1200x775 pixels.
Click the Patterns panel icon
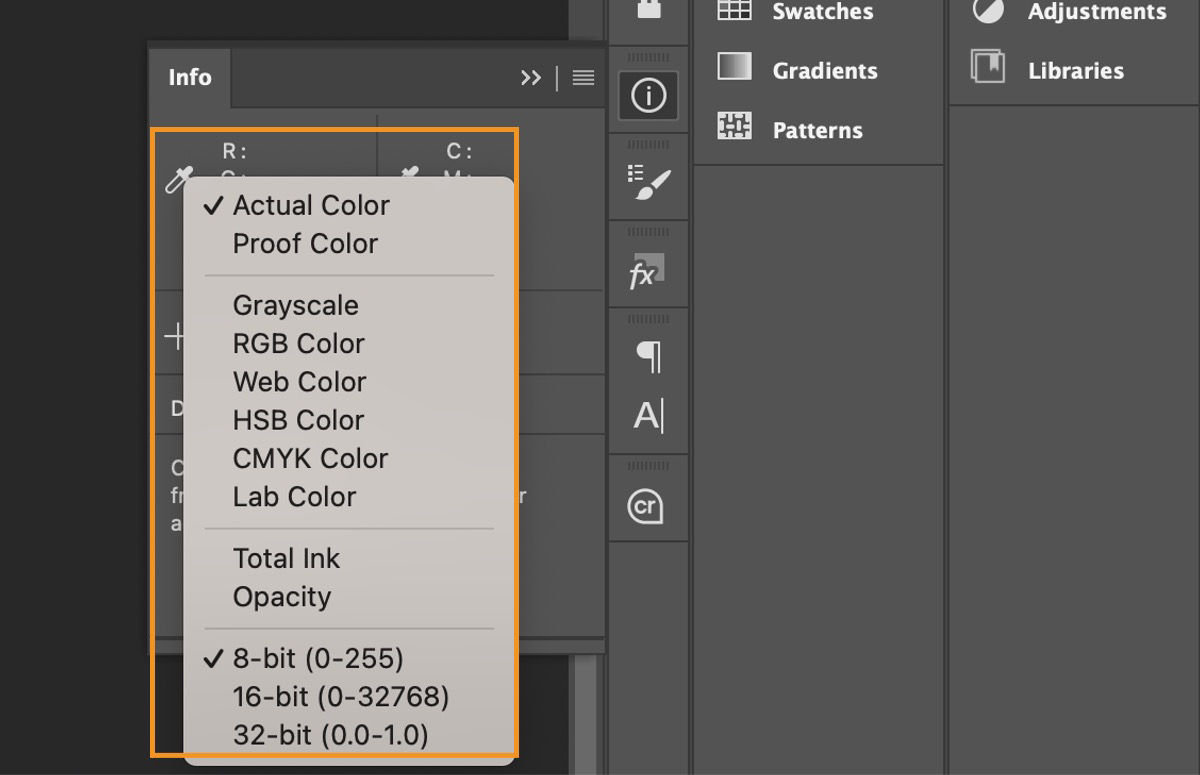click(x=734, y=127)
